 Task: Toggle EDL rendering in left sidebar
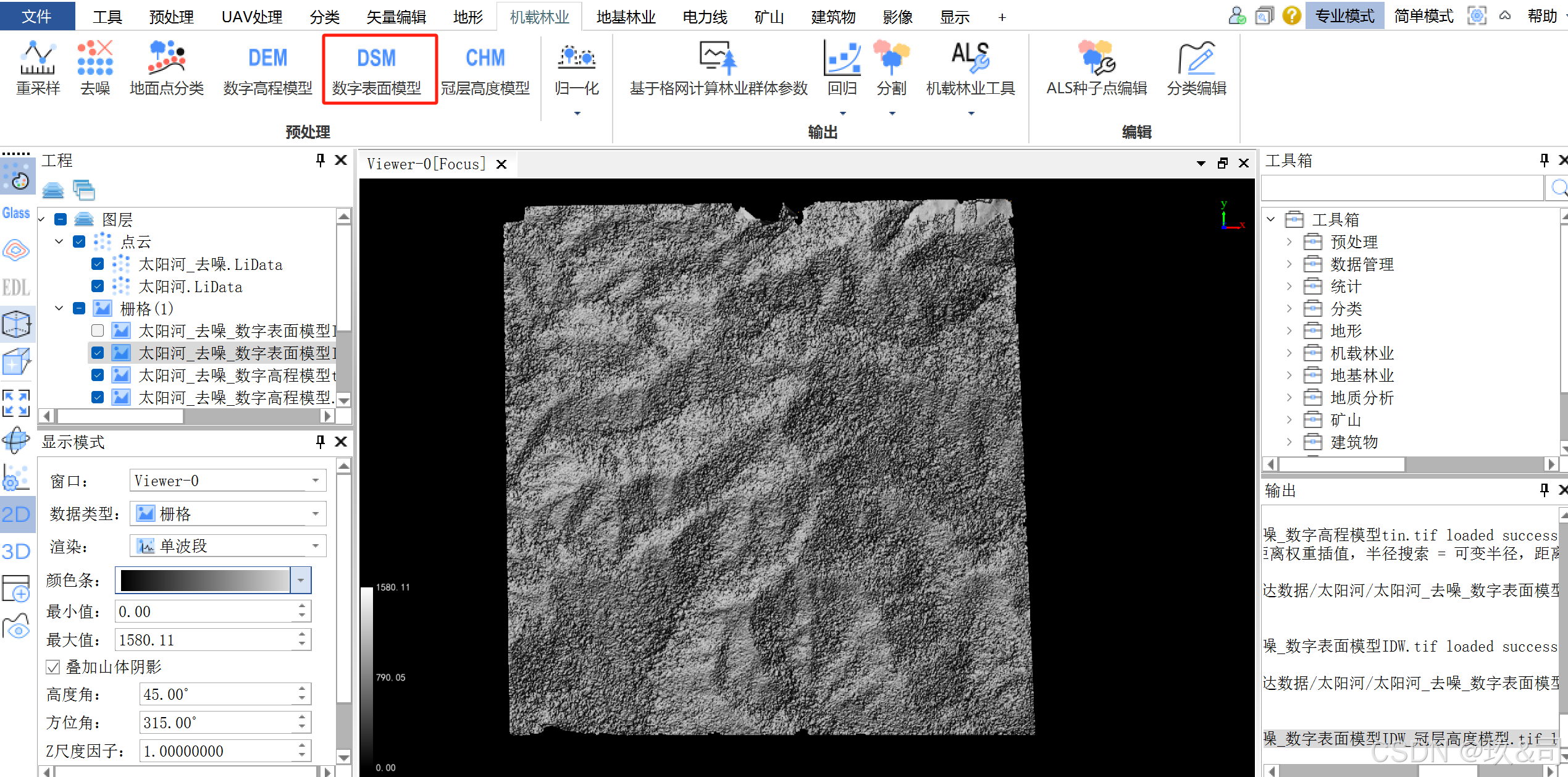coord(16,287)
